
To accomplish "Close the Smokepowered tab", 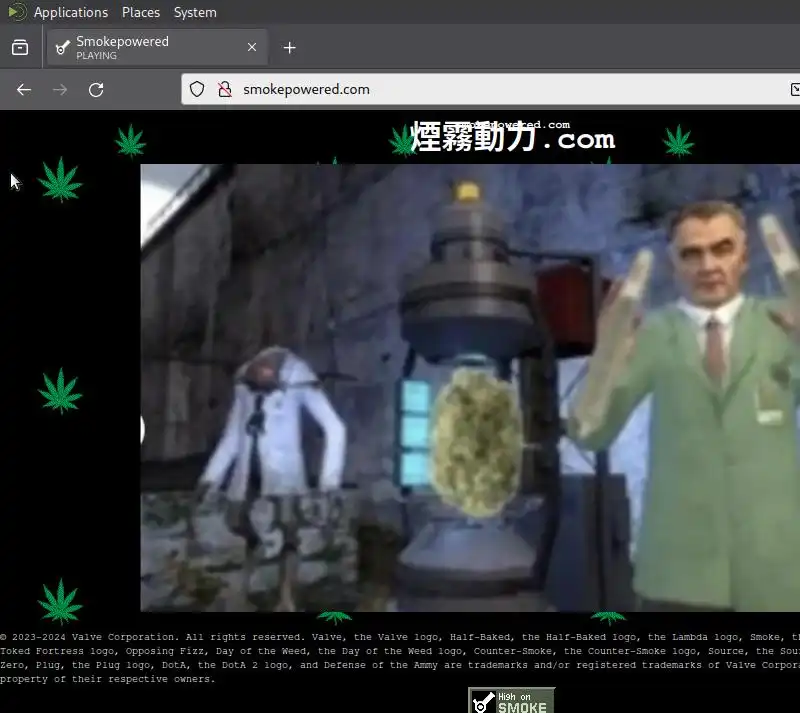I will (x=252, y=47).
